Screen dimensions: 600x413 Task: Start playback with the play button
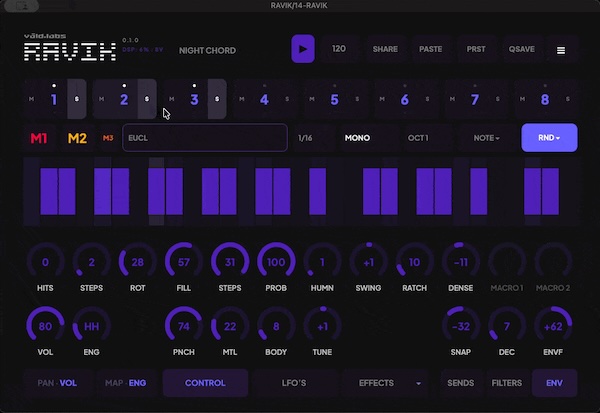point(303,49)
